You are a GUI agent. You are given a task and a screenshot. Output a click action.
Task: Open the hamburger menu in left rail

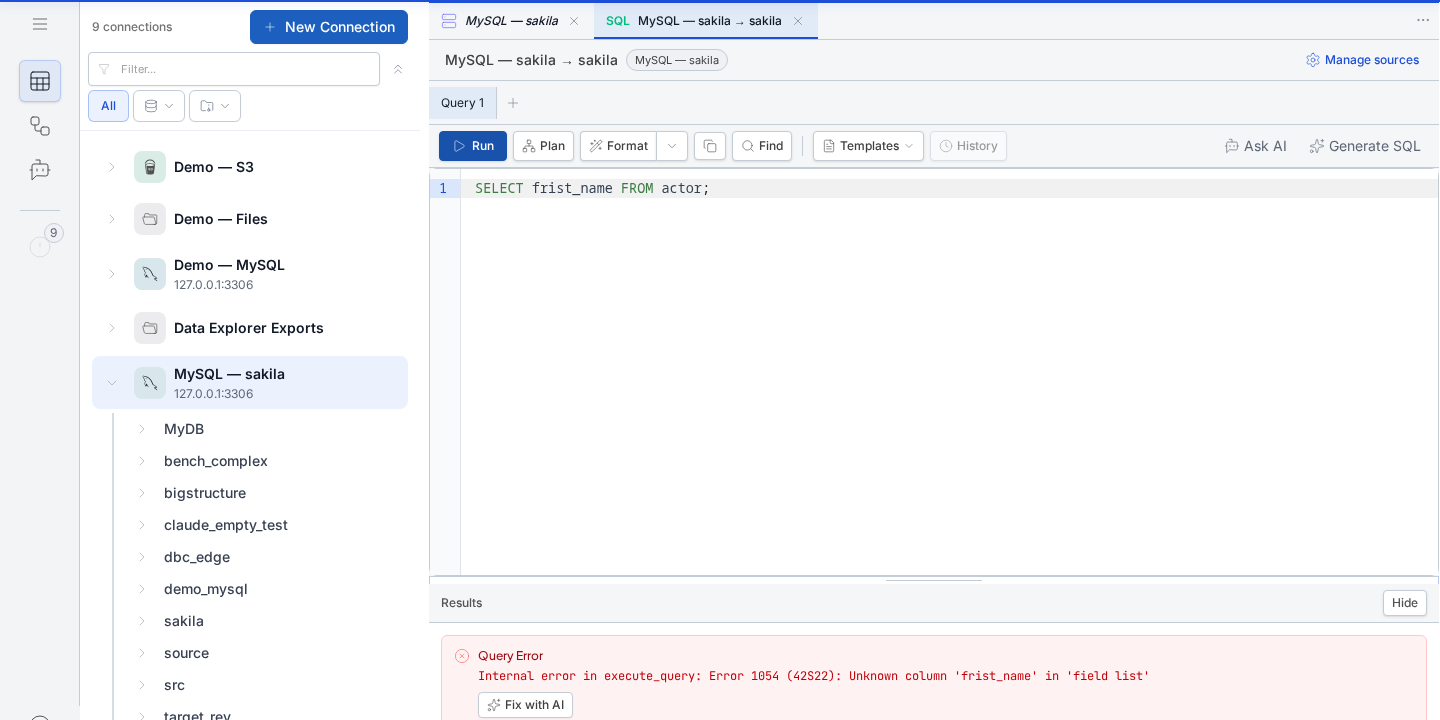tap(40, 24)
